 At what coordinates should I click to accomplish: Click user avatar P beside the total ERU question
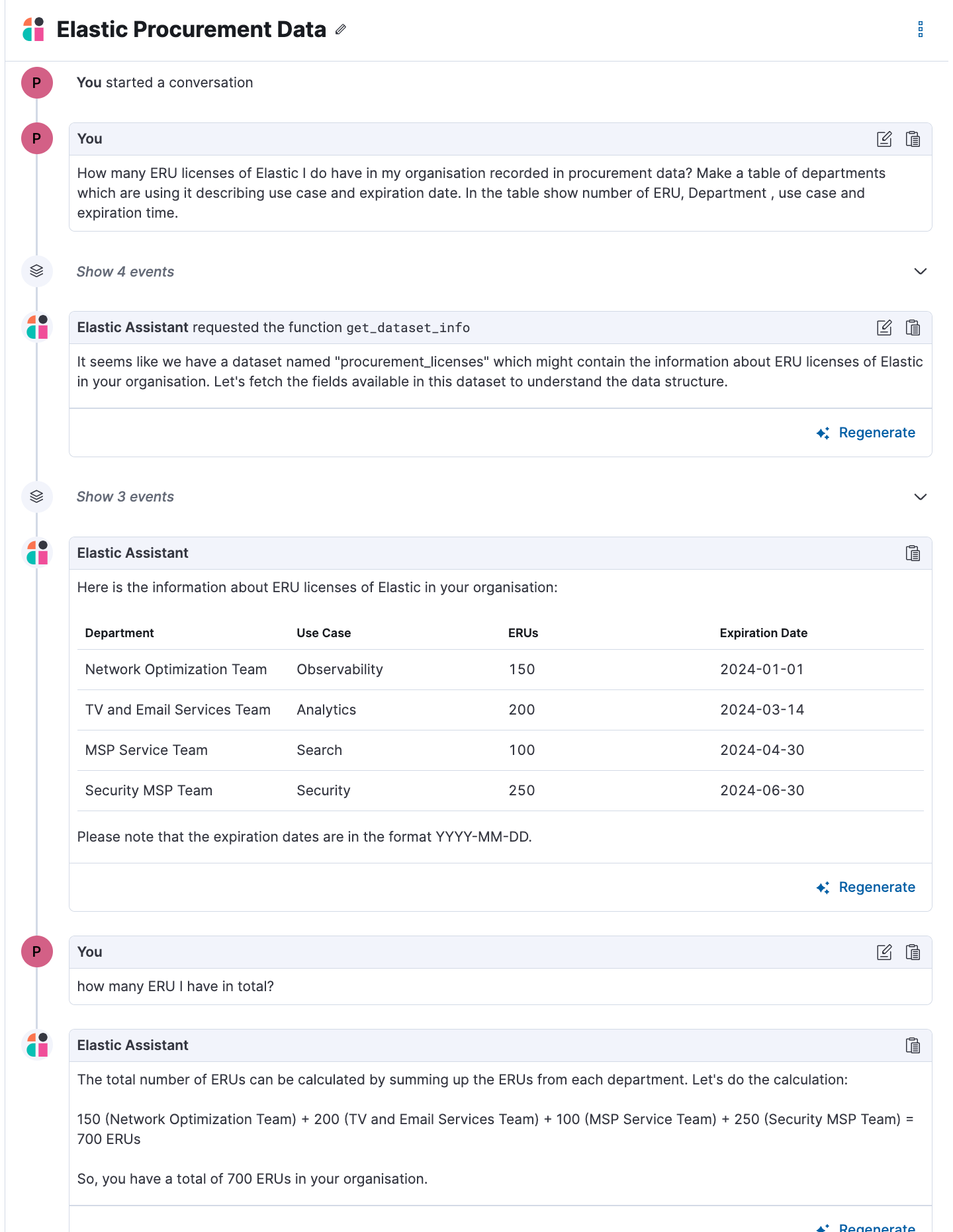tap(37, 951)
